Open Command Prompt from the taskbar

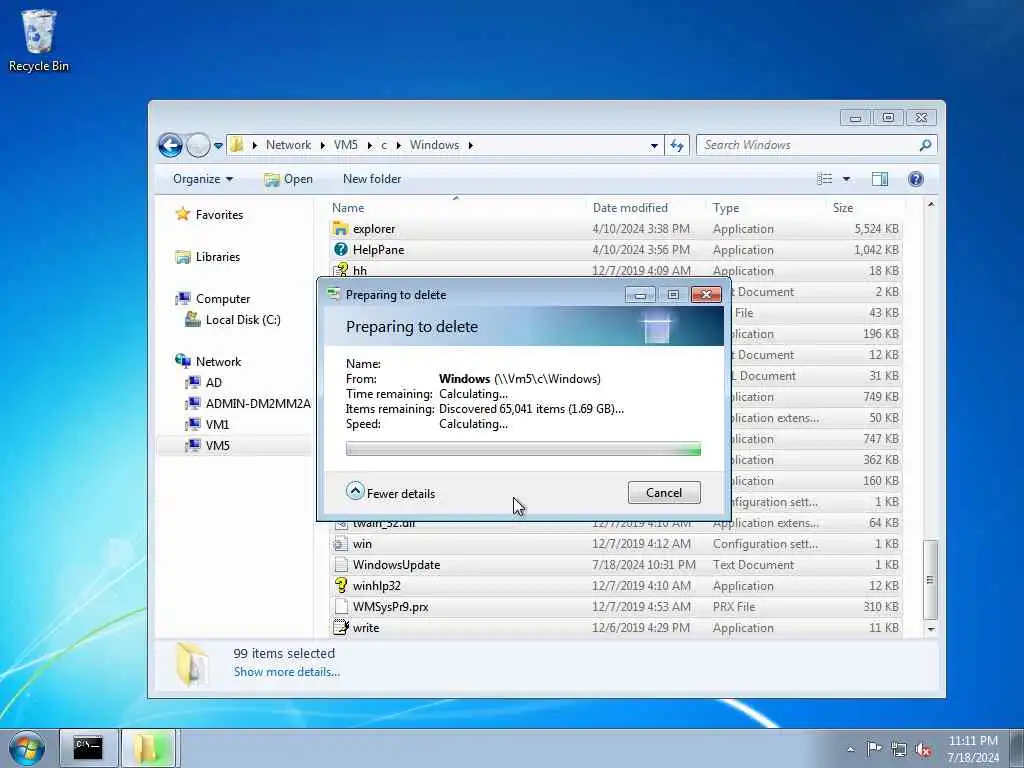coord(88,748)
